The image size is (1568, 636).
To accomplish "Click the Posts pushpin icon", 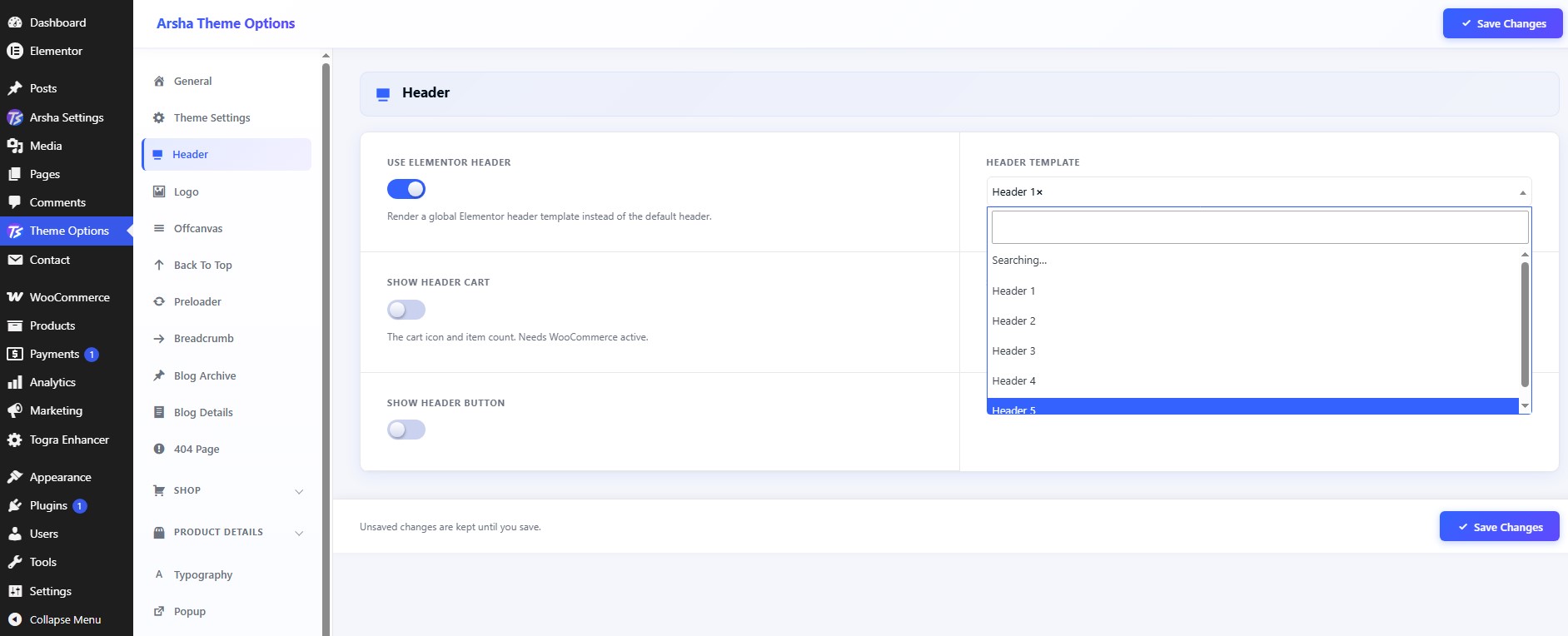I will (x=14, y=88).
